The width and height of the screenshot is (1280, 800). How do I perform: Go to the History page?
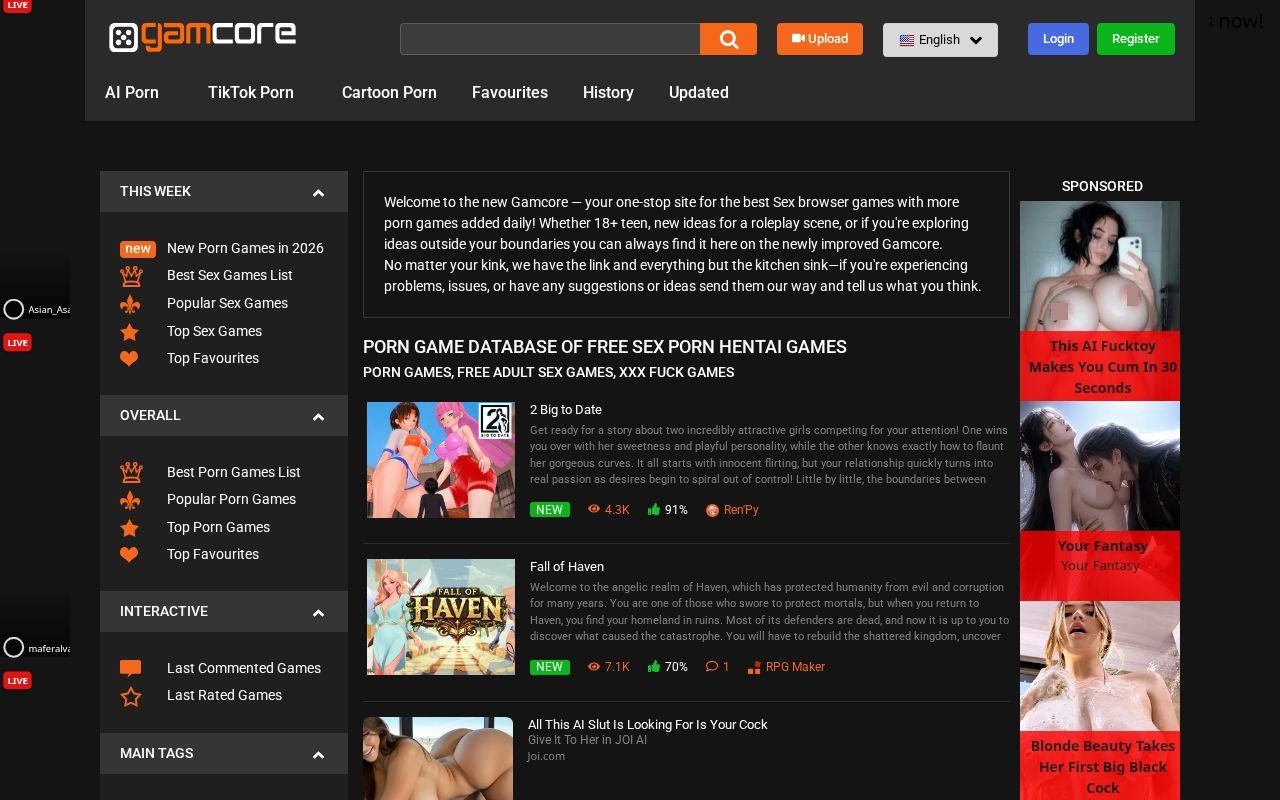tap(608, 92)
